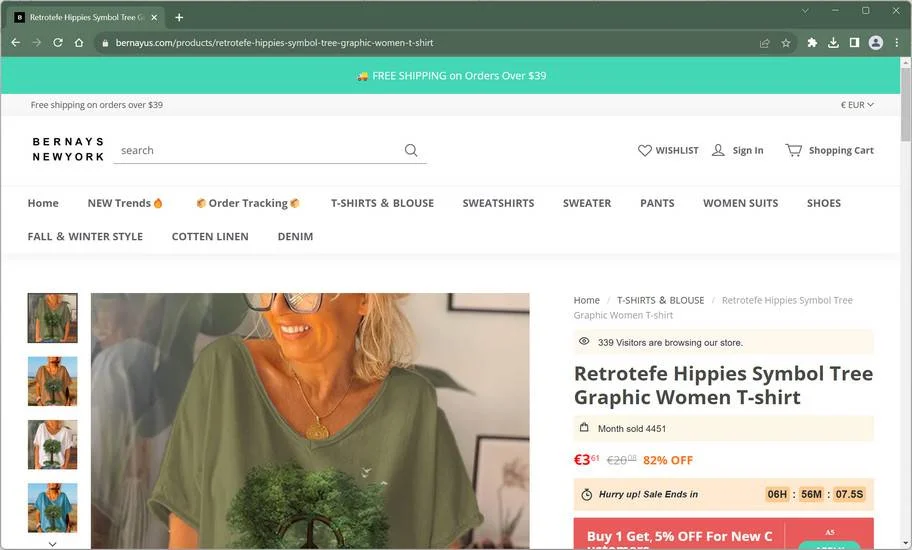The width and height of the screenshot is (912, 550).
Task: Click the product title text
Action: pyautogui.click(x=723, y=385)
